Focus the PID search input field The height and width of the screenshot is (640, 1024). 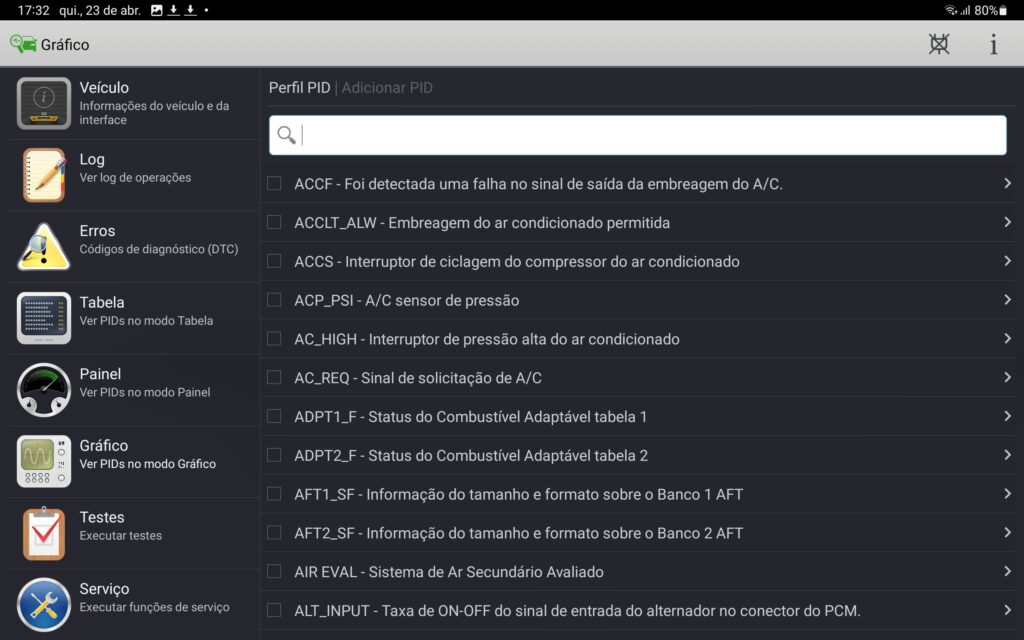coord(650,135)
